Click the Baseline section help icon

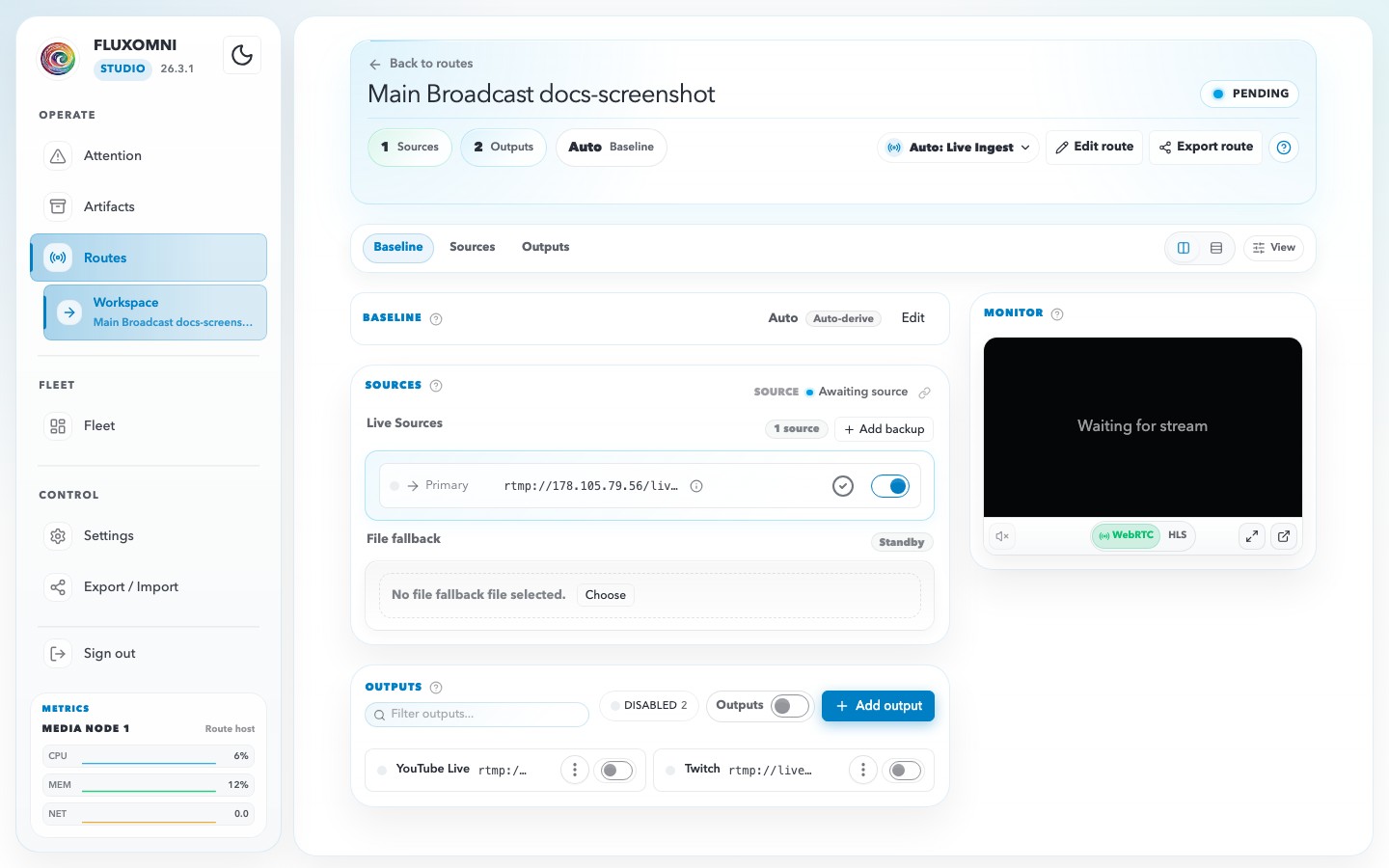point(436,319)
